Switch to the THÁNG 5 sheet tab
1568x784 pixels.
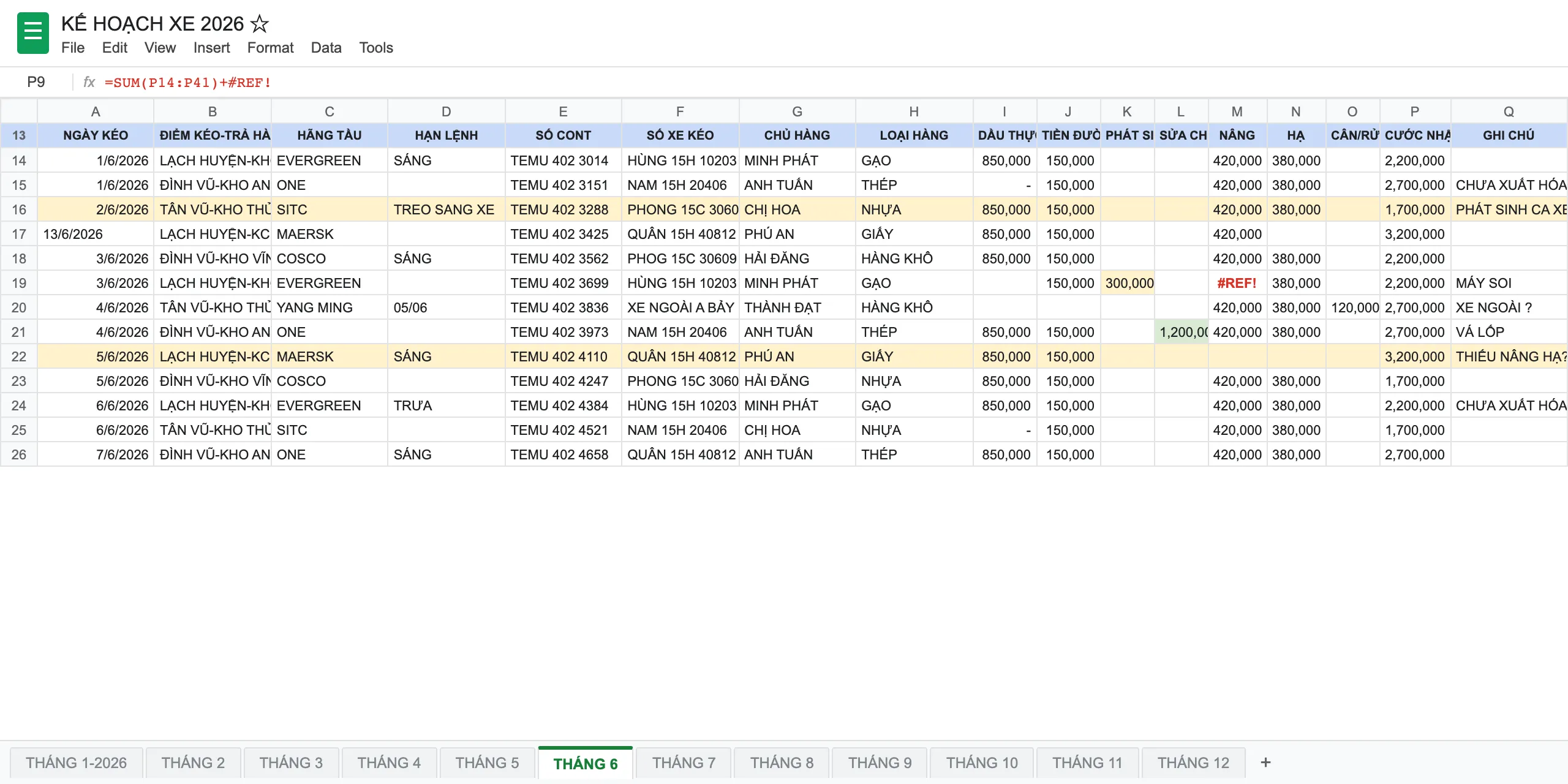[487, 763]
